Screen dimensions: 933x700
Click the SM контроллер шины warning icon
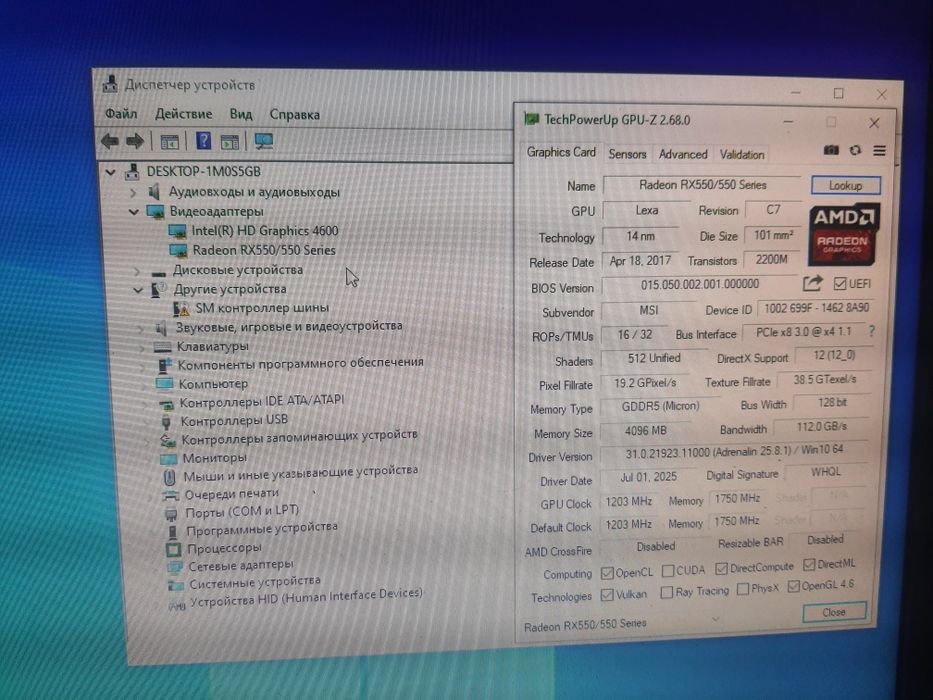click(181, 308)
